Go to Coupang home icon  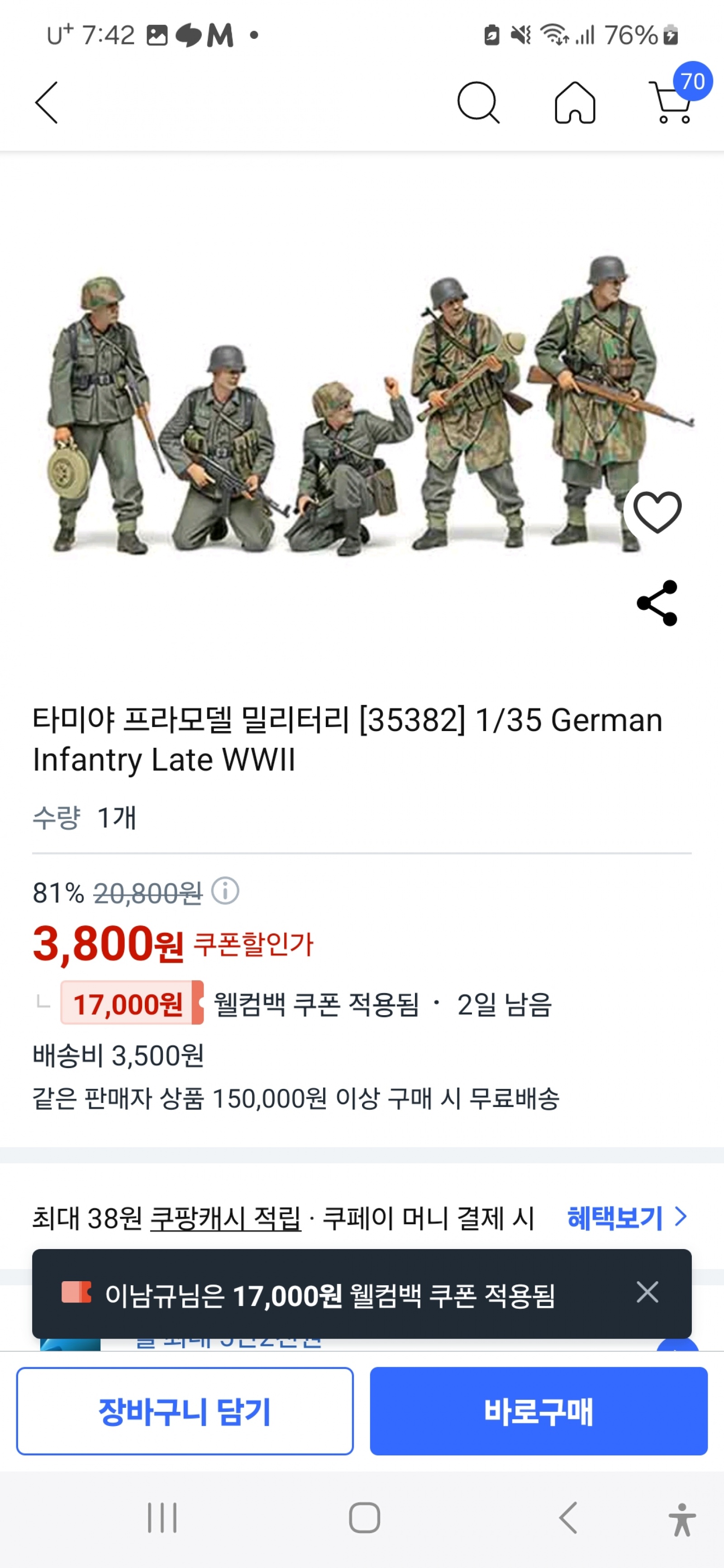(574, 103)
